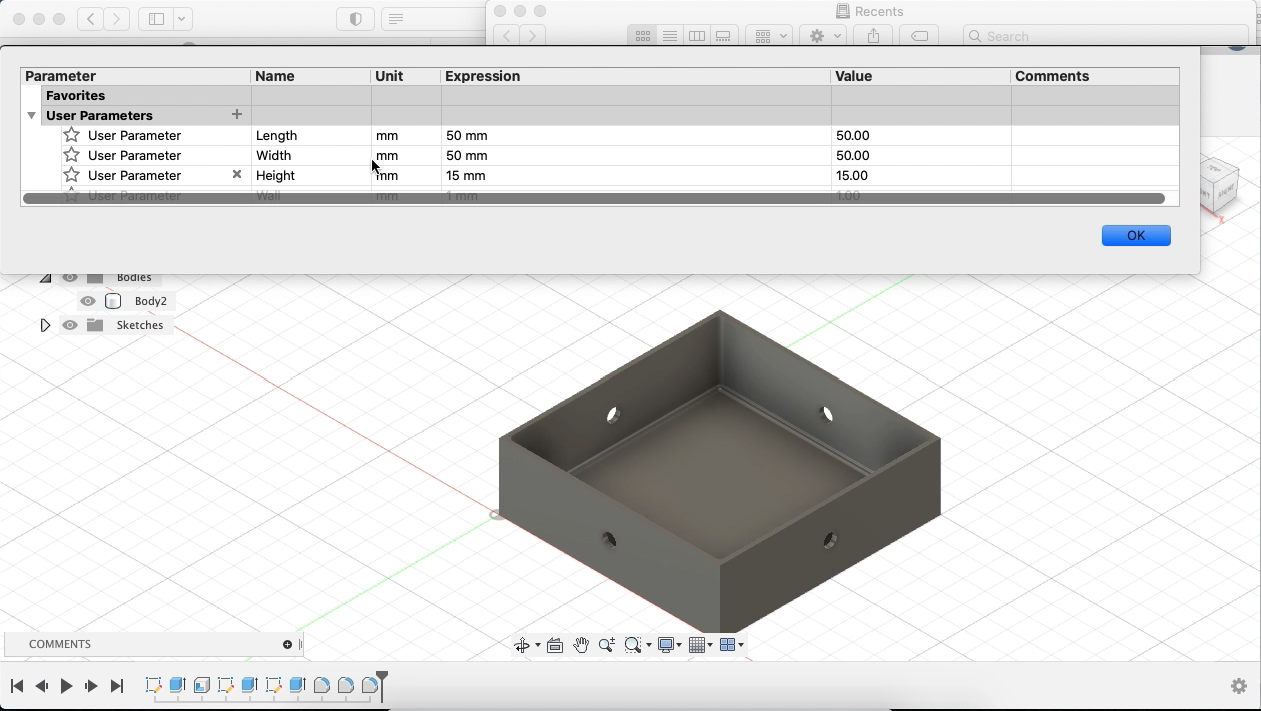Click back arrow in rear browser window
Image resolution: width=1261 pixels, height=711 pixels.
(90, 18)
